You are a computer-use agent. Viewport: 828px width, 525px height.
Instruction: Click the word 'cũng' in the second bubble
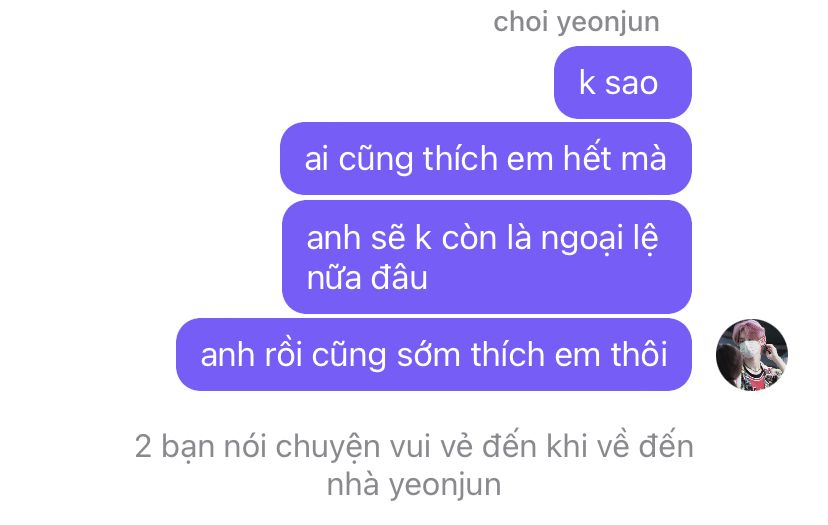click(x=375, y=159)
